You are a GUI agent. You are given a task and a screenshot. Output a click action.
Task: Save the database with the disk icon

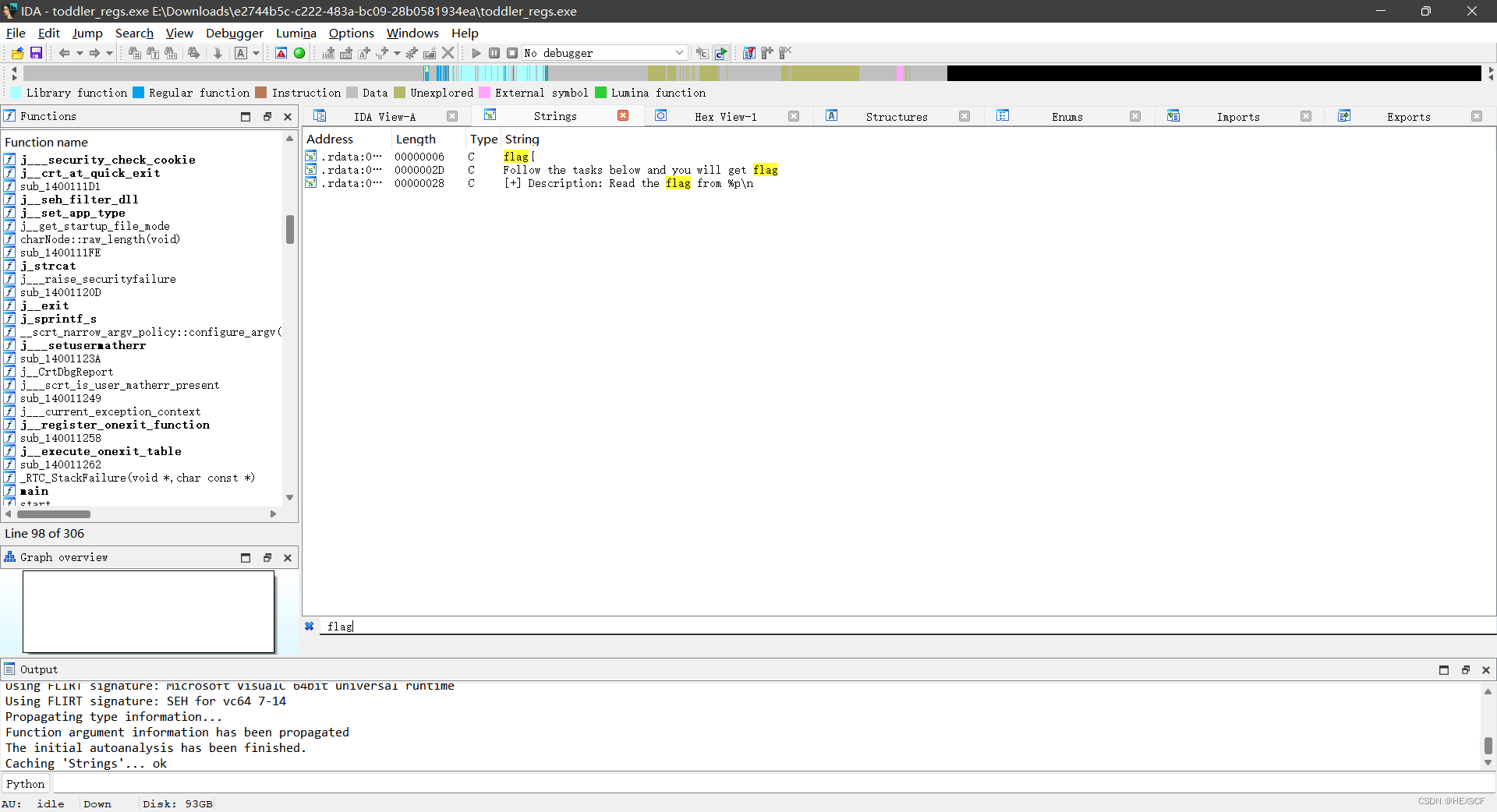[x=36, y=53]
